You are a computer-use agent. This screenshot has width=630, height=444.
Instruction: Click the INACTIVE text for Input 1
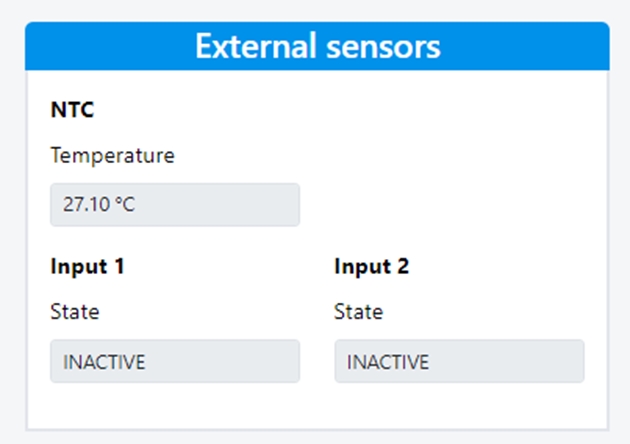(104, 362)
